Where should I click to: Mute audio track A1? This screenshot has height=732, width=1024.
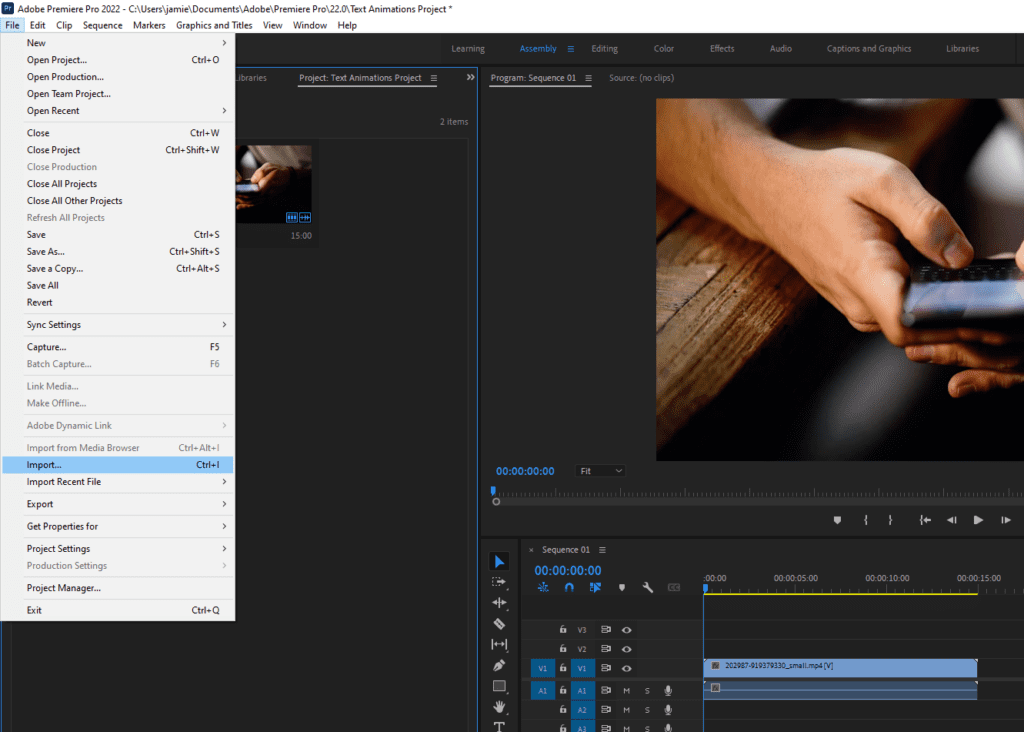[626, 690]
